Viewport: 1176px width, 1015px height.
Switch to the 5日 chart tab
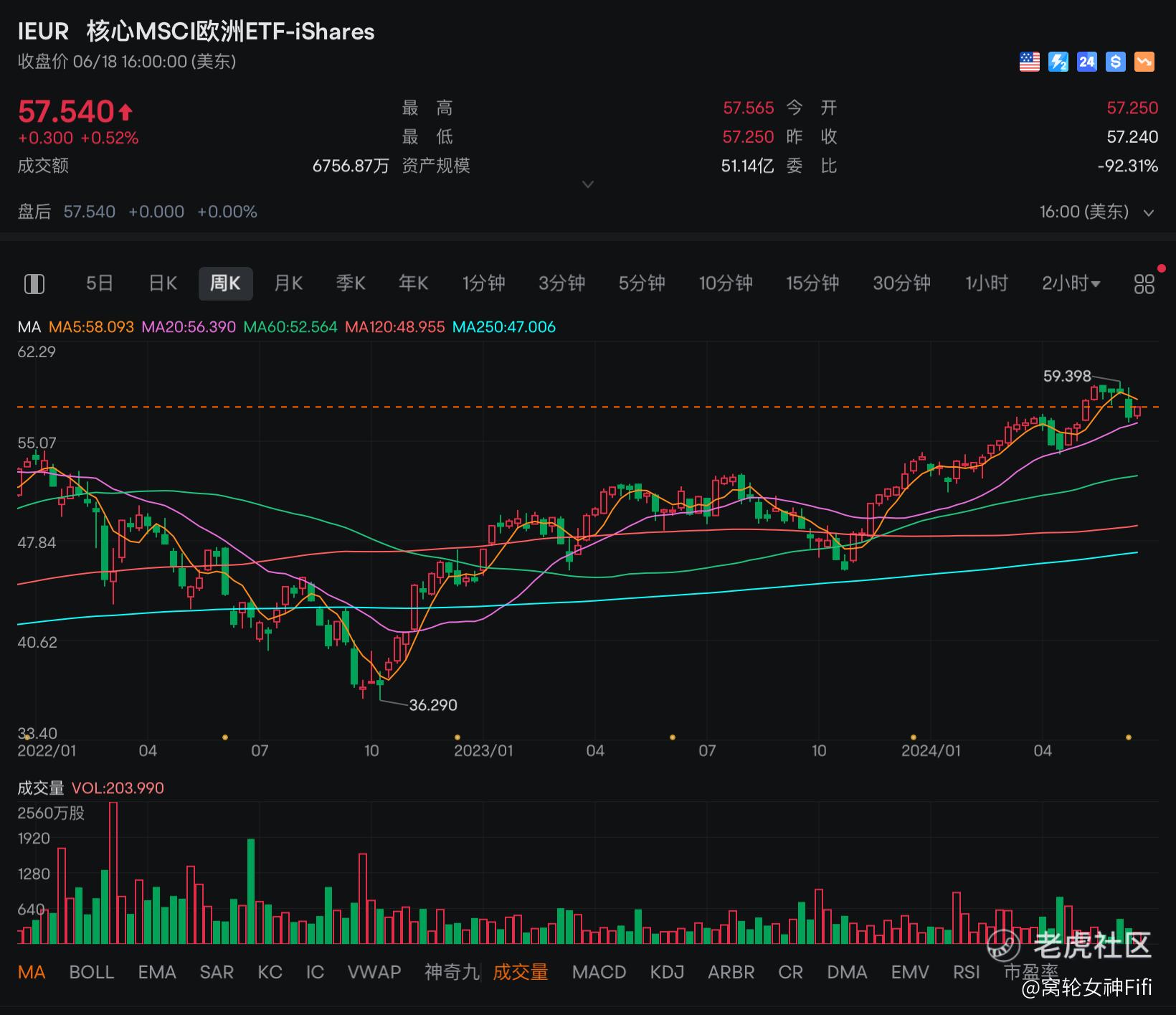point(100,283)
